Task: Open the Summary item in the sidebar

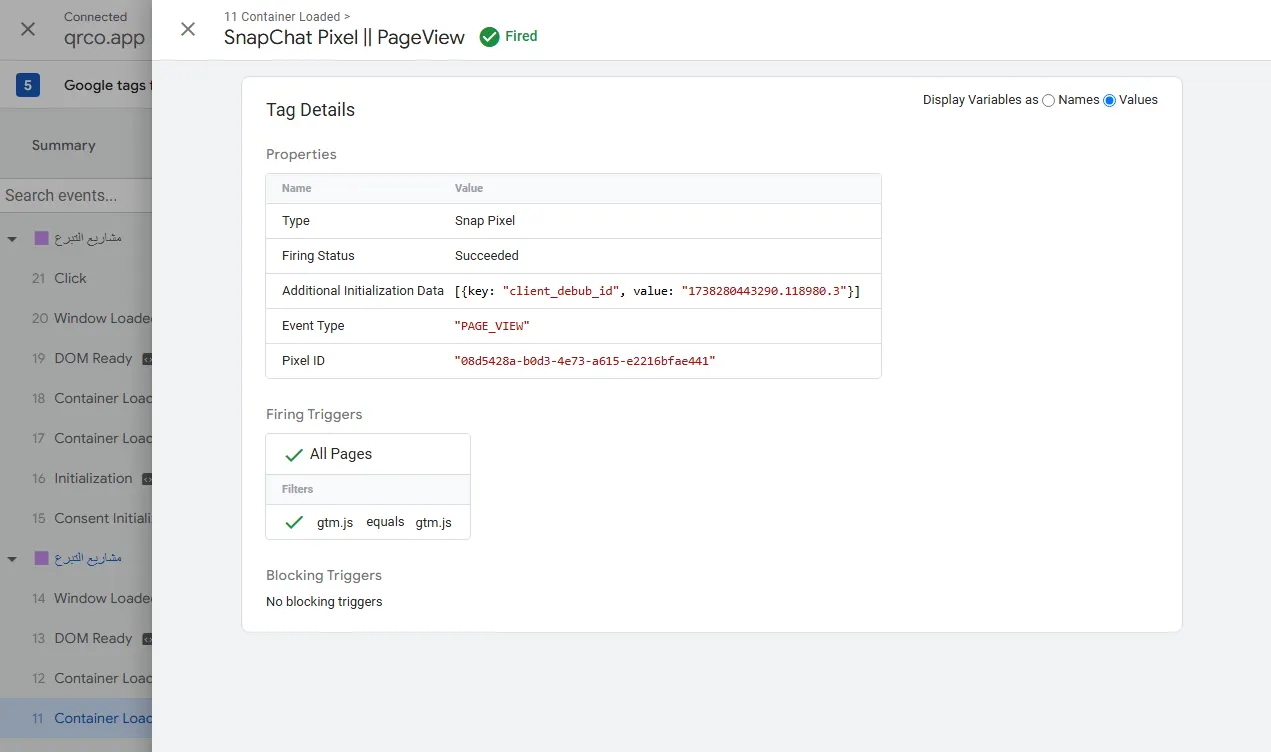Action: [x=63, y=145]
